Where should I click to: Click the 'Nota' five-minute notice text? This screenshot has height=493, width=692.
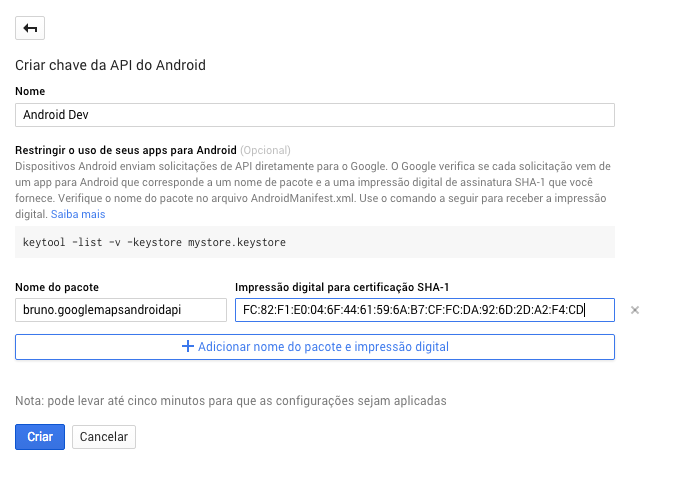(x=230, y=401)
